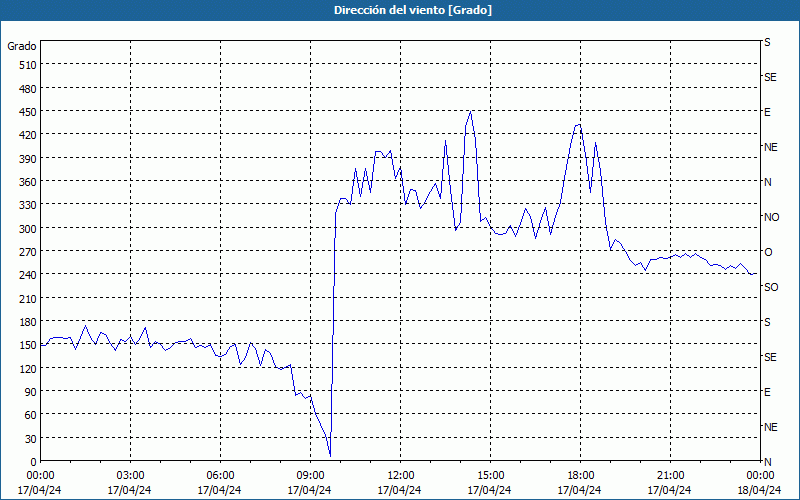Select the 'NE' compass label near the 390 gridline
This screenshot has width=800, height=500.
pos(770,147)
